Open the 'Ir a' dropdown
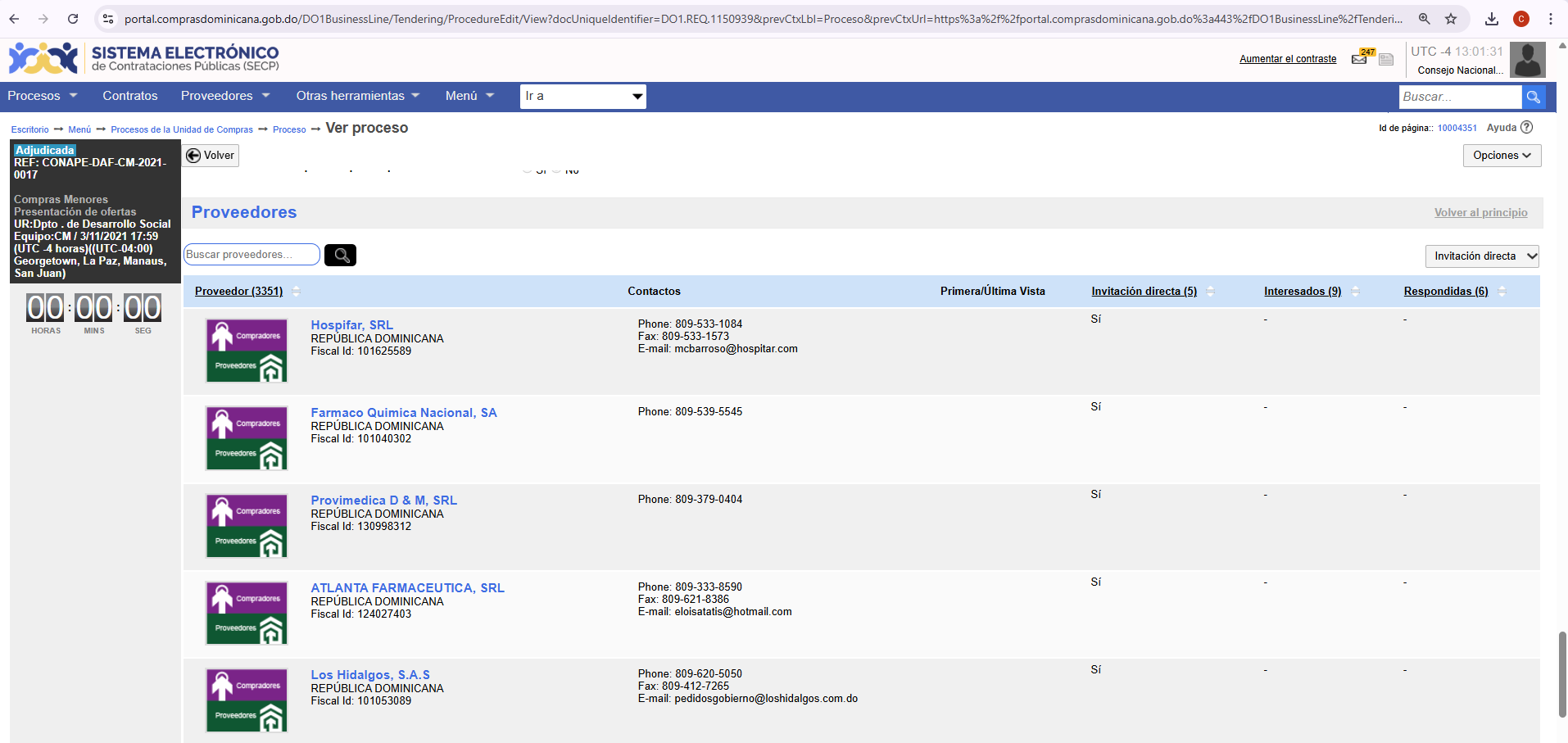The image size is (1568, 743). [583, 97]
